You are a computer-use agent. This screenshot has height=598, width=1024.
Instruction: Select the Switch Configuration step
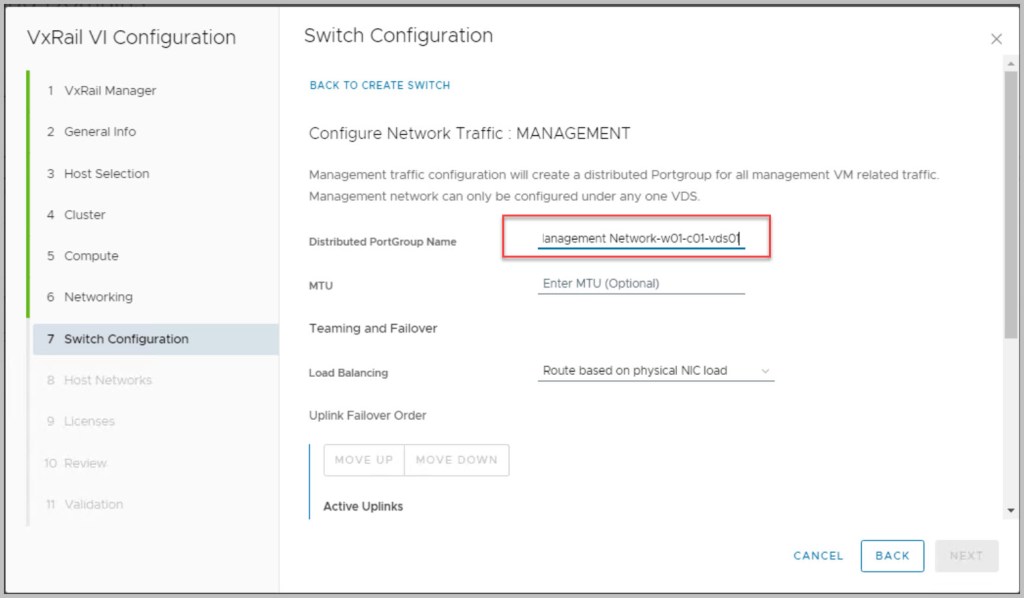pos(126,339)
